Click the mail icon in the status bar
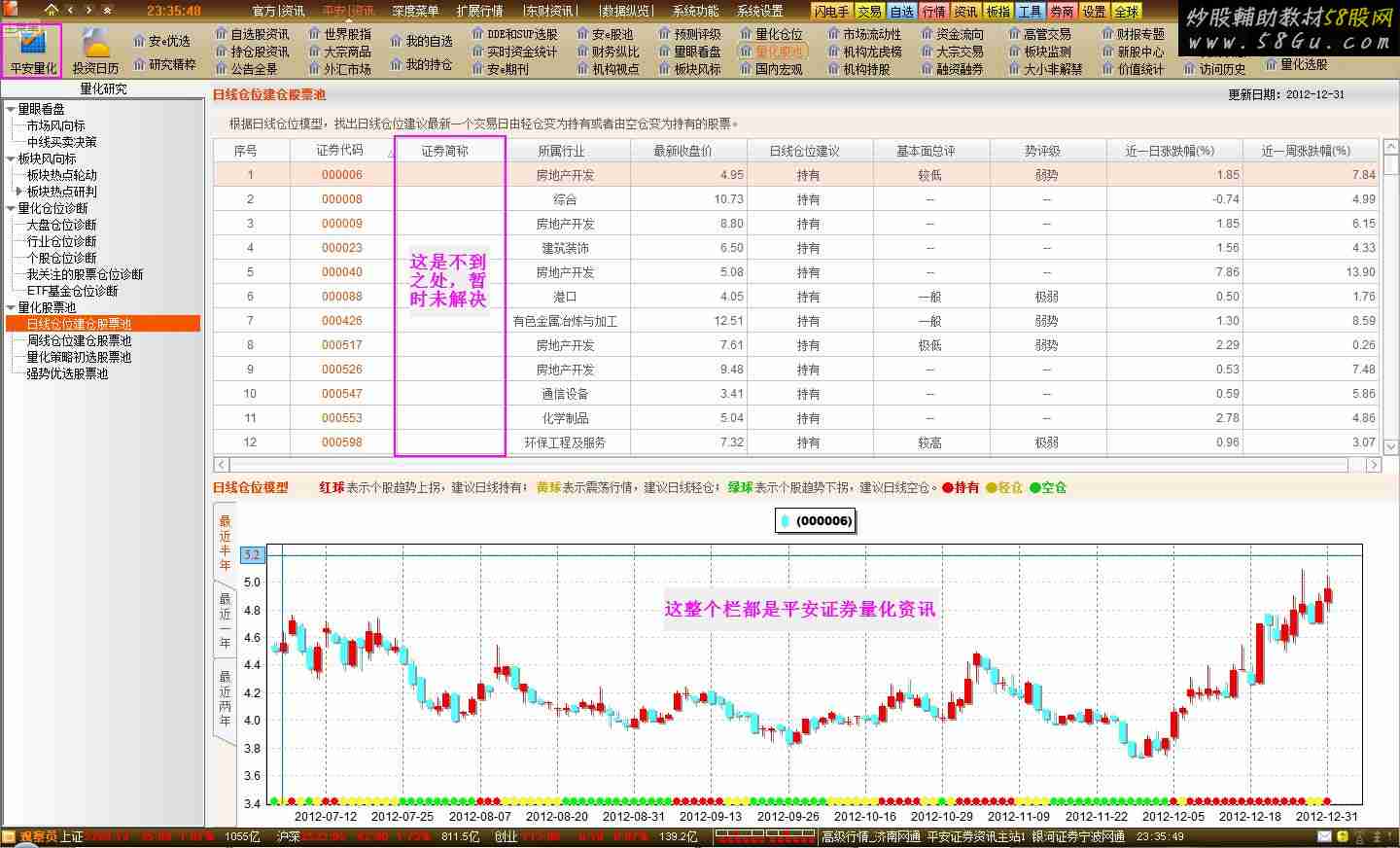1400x848 pixels. [x=1324, y=836]
